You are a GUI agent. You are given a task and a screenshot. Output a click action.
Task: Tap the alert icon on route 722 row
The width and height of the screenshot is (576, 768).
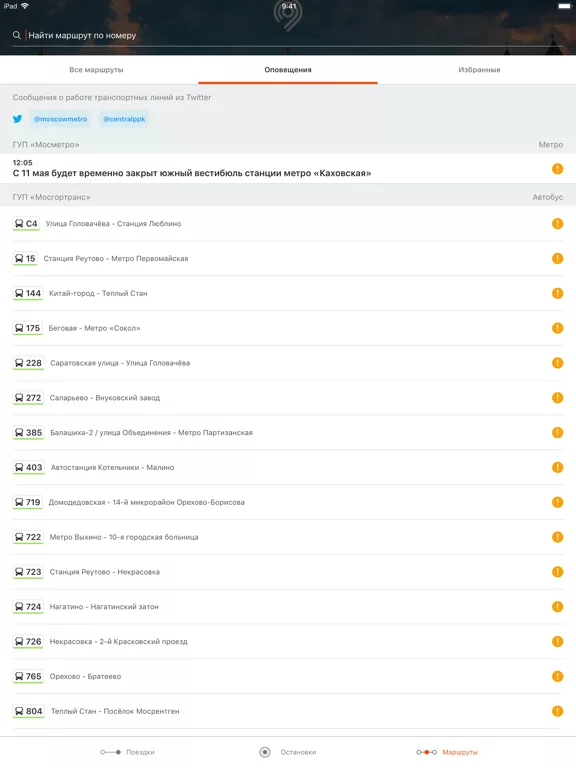[557, 536]
